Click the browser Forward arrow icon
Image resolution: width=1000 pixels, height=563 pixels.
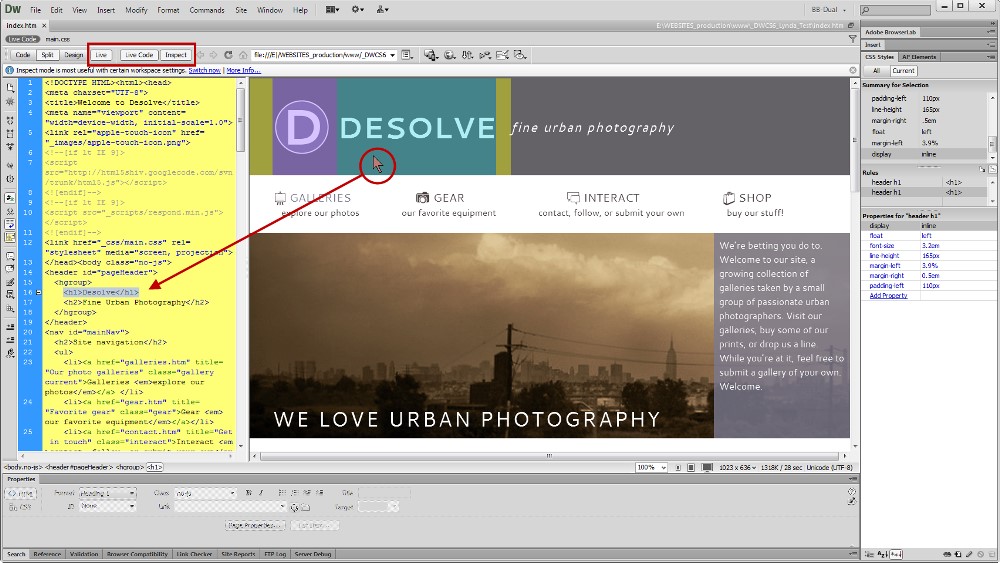(x=214, y=55)
